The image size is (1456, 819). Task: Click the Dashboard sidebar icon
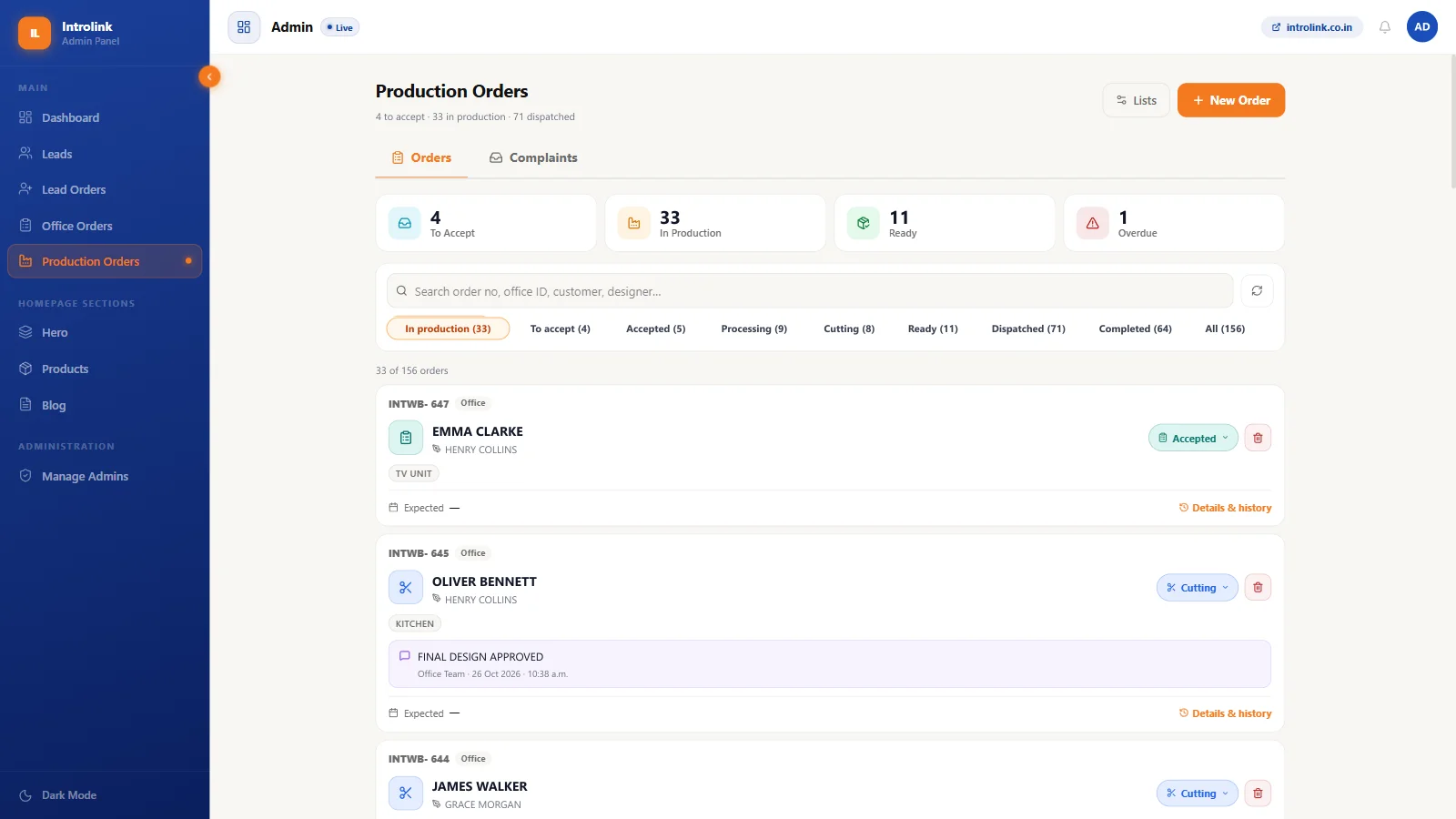coord(25,117)
